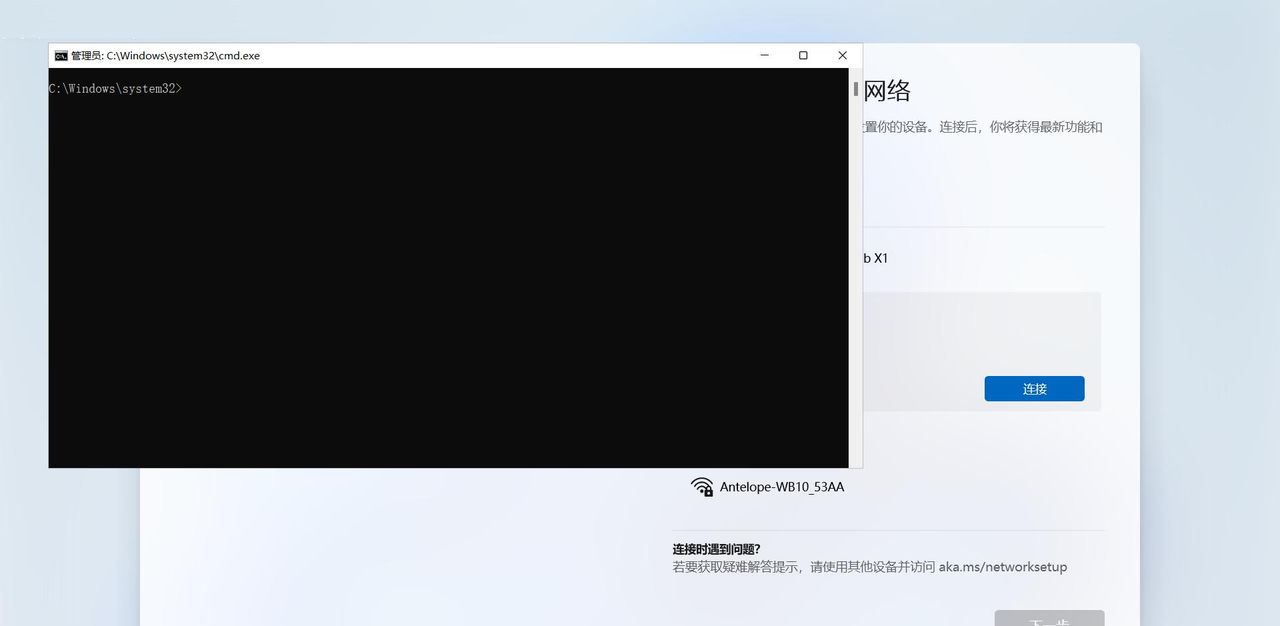Click the lock symbol on the Wi-Fi network icon
Viewport: 1280px width, 626px height.
click(708, 491)
